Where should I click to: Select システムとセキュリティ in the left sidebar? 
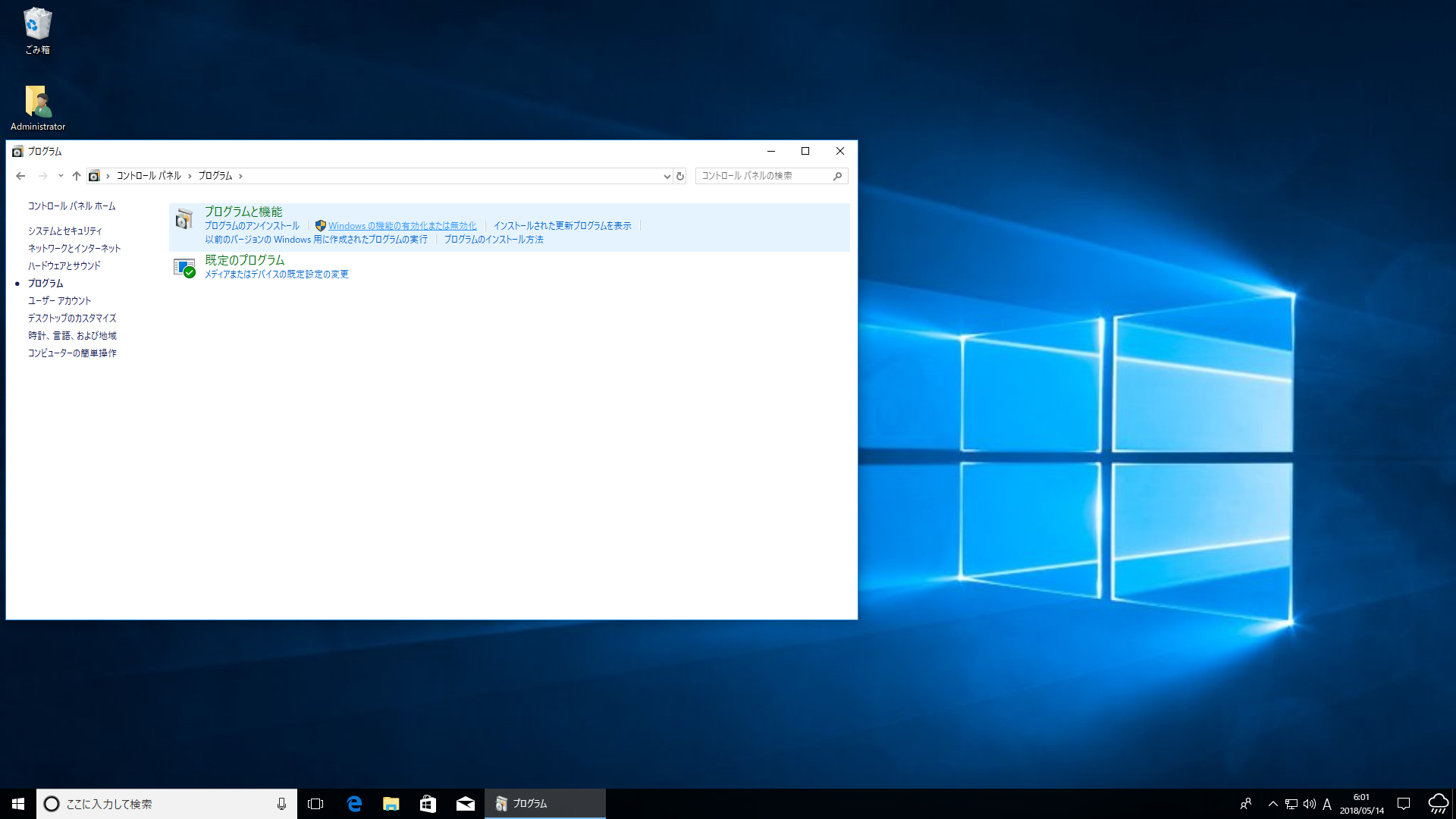pos(64,231)
